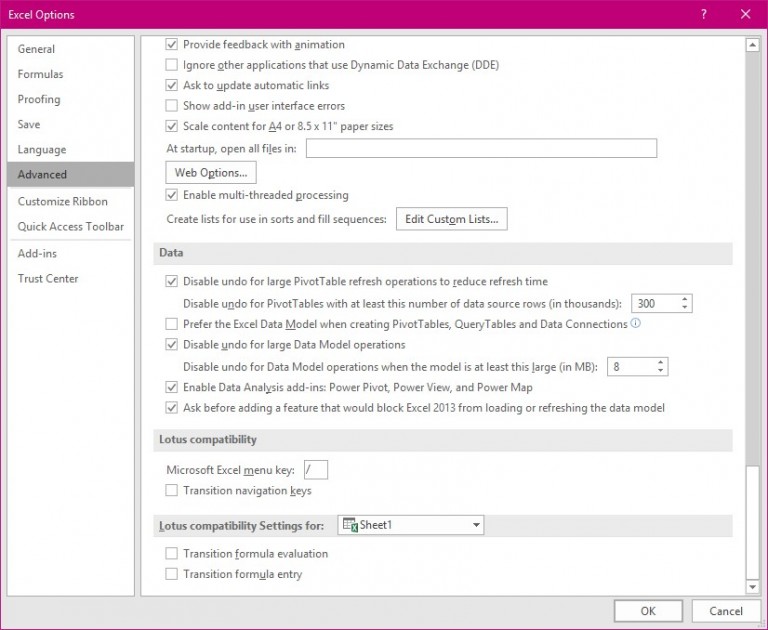Screen dimensions: 768x630
Task: Open the Customize Ribbon category
Action: [x=71, y=201]
